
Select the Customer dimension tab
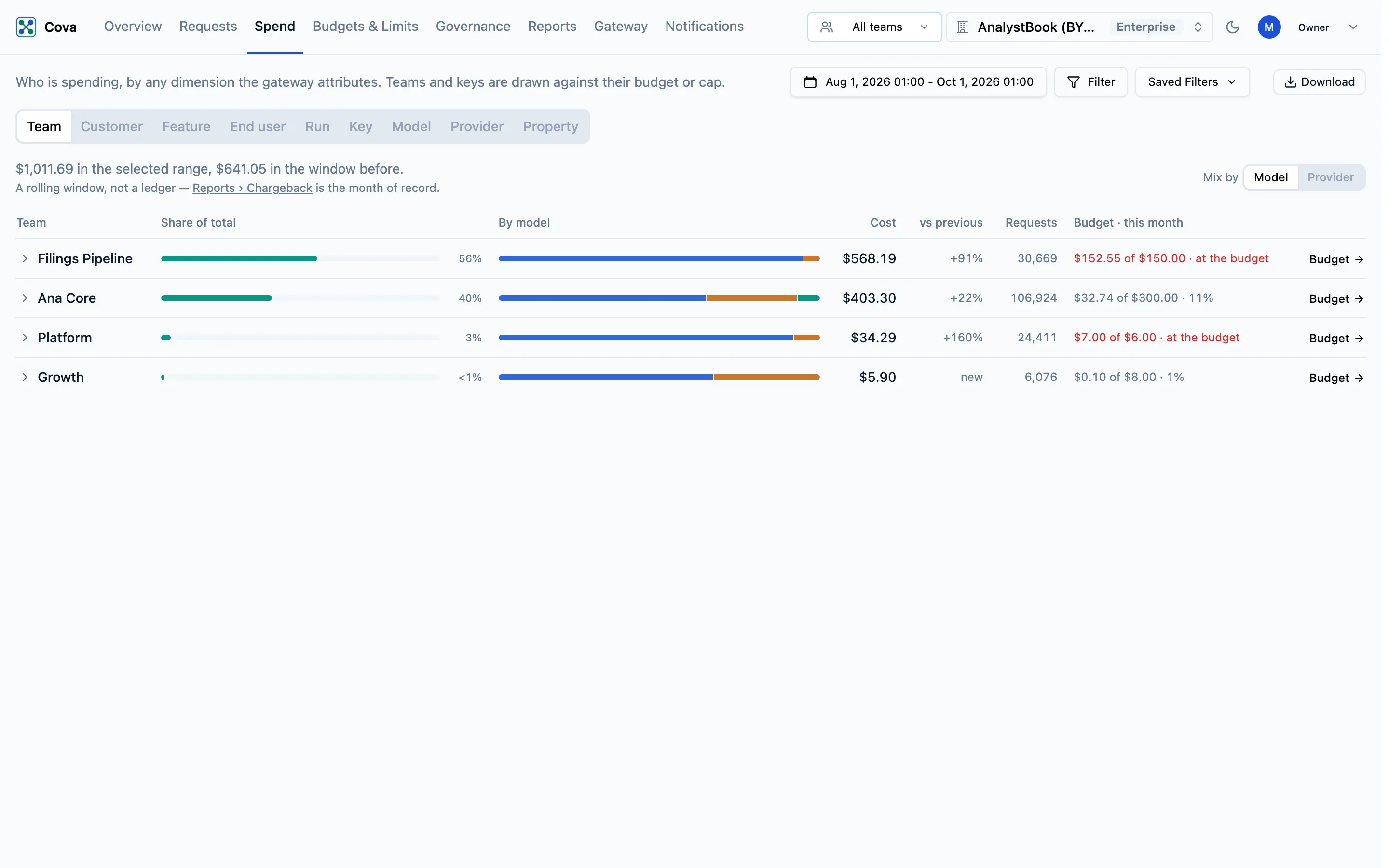[x=111, y=126]
